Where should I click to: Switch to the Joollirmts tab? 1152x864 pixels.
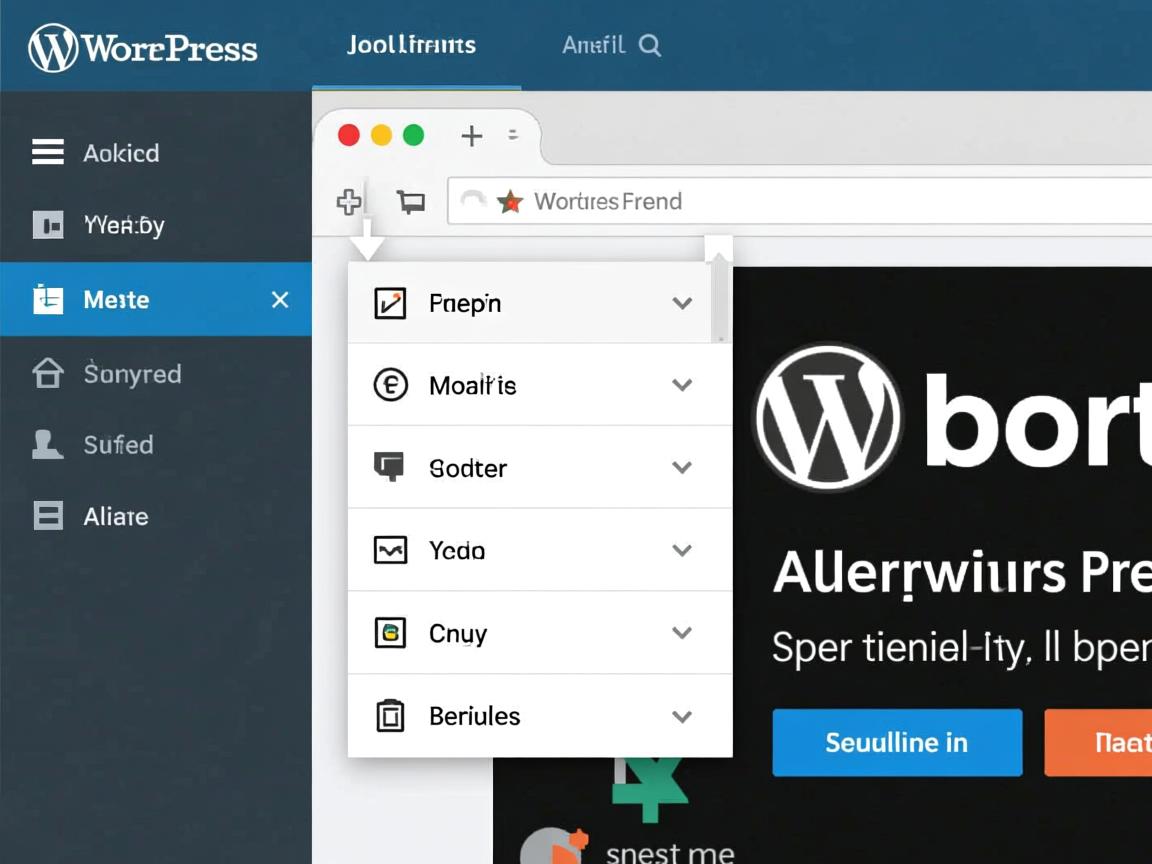point(411,46)
